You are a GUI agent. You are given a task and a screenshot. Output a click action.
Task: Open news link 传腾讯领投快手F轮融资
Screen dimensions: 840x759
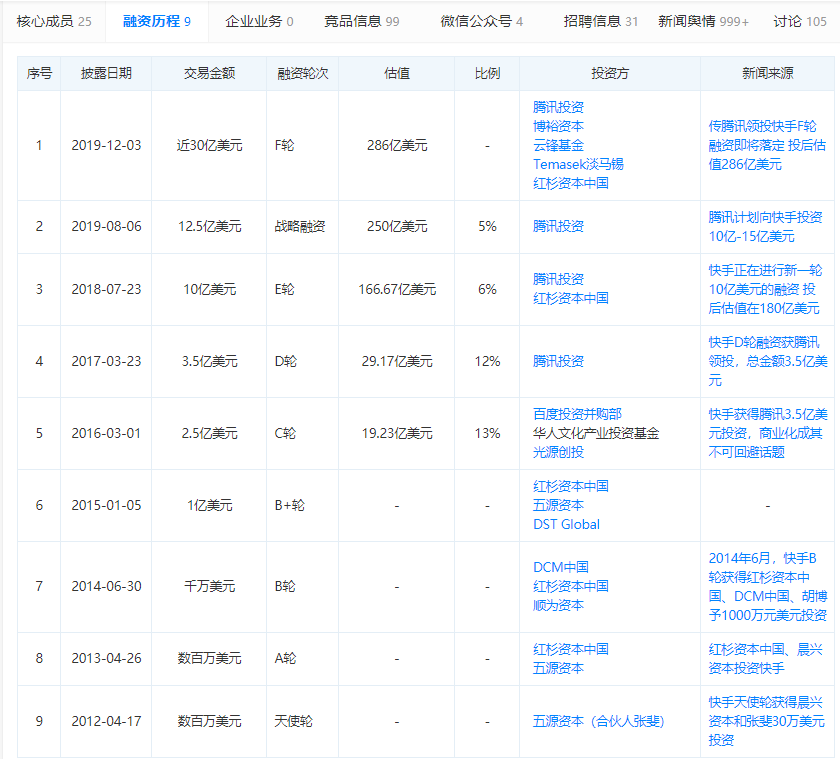tap(767, 145)
